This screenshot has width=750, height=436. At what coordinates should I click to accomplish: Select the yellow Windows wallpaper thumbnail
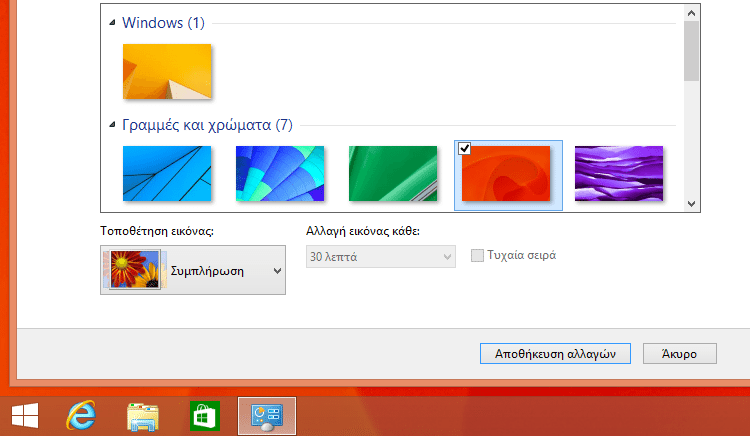(167, 72)
